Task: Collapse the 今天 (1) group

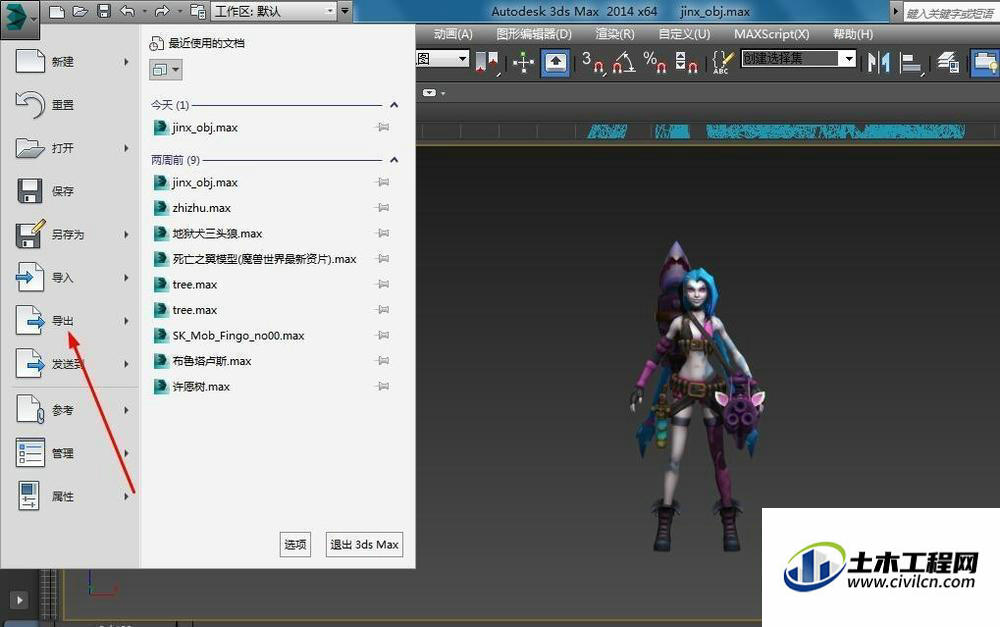Action: coord(394,105)
